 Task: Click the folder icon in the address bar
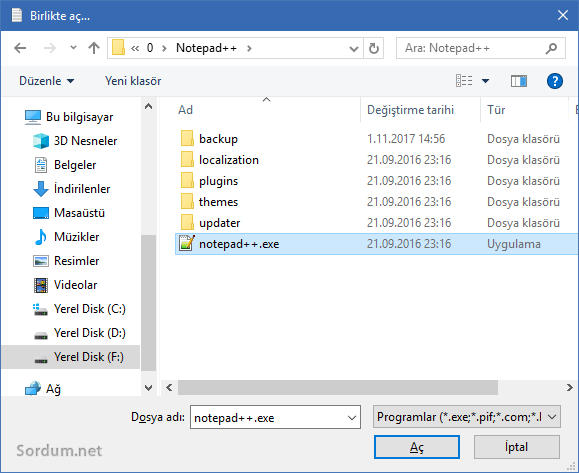pos(118,48)
